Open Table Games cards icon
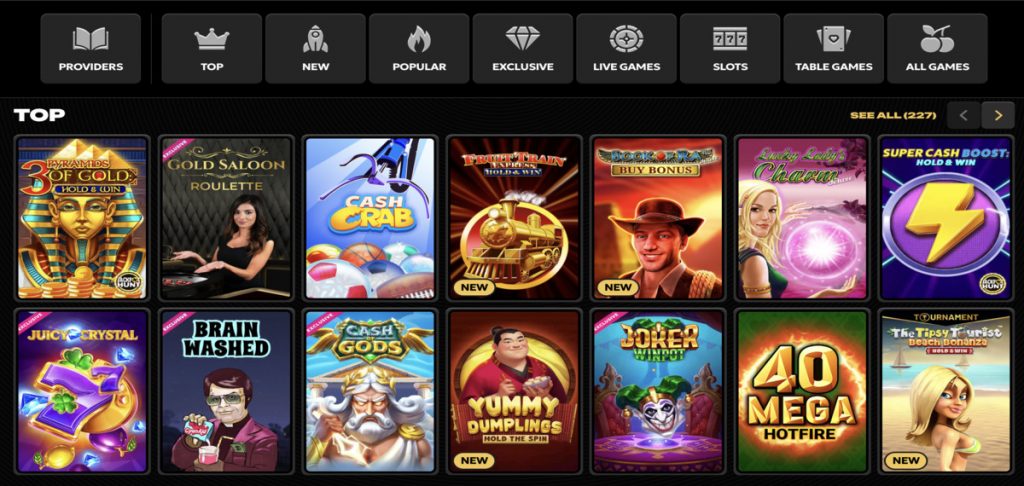1024x486 pixels. (x=833, y=48)
